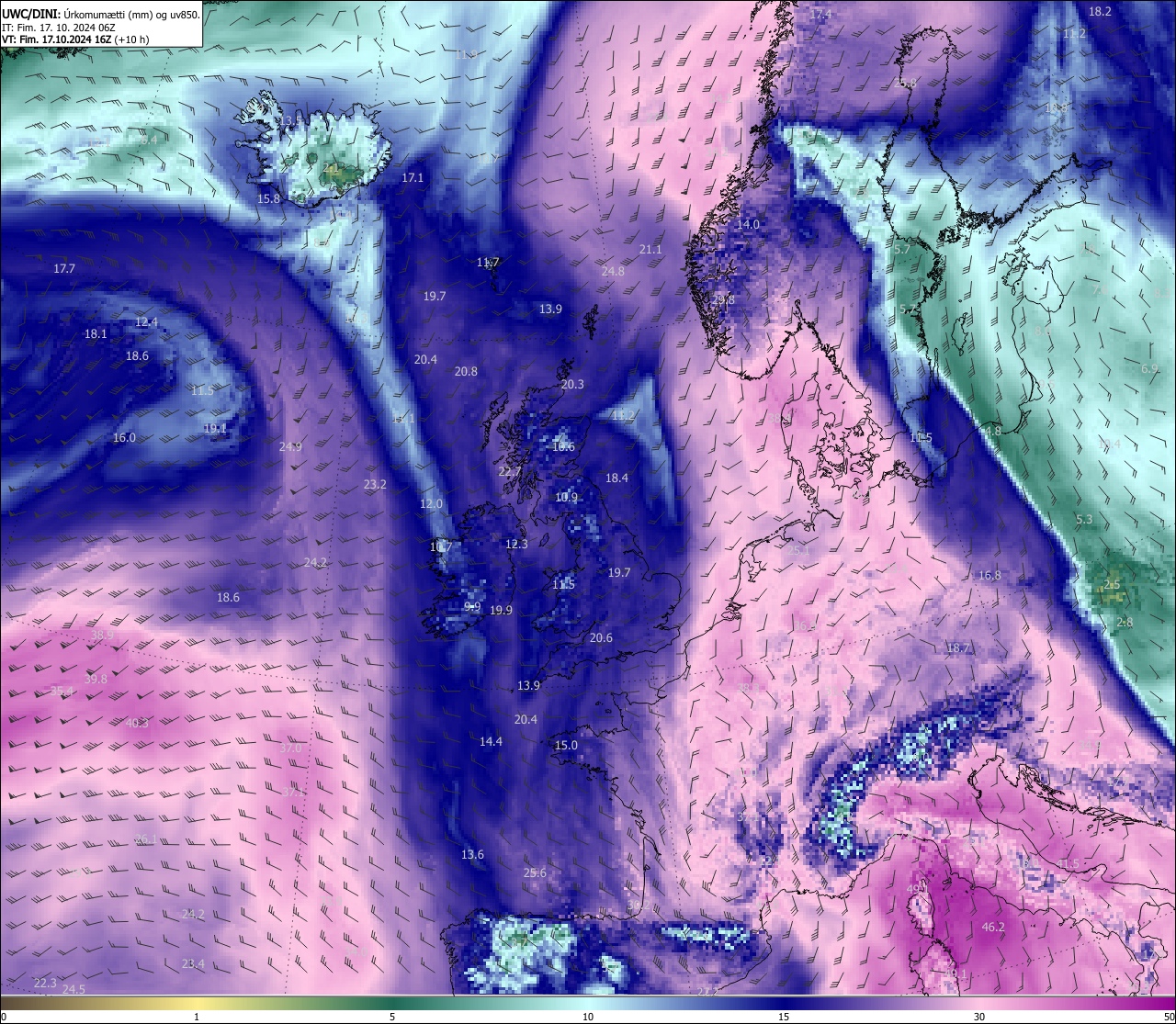Click the 22.3 value at the bottom left
Screen dimensions: 1176x1024
point(45,983)
